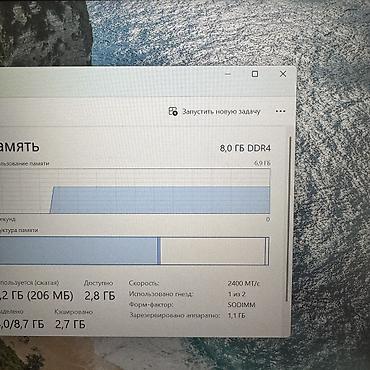370x370 pixels.
Task: Click the '1,1 ГБ' hardware reserved value
Action: 237,315
